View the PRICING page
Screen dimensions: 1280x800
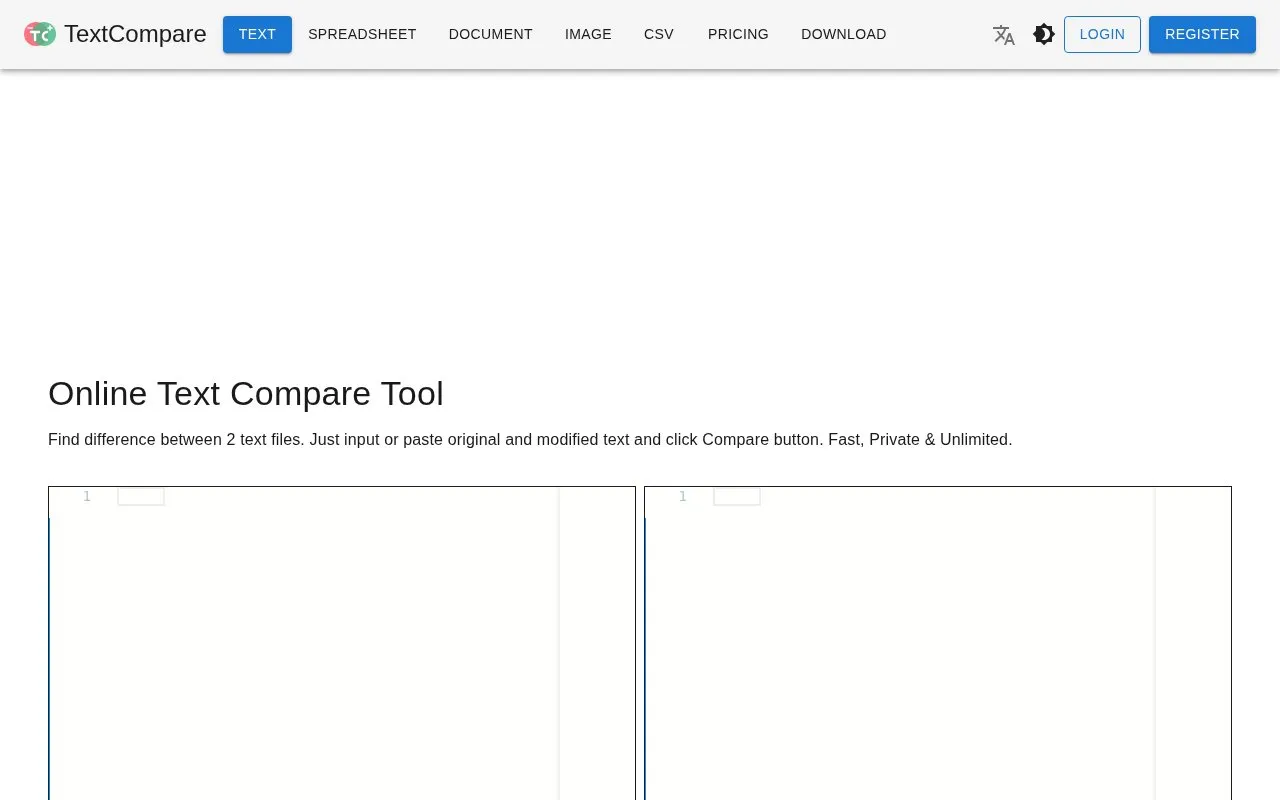click(738, 34)
